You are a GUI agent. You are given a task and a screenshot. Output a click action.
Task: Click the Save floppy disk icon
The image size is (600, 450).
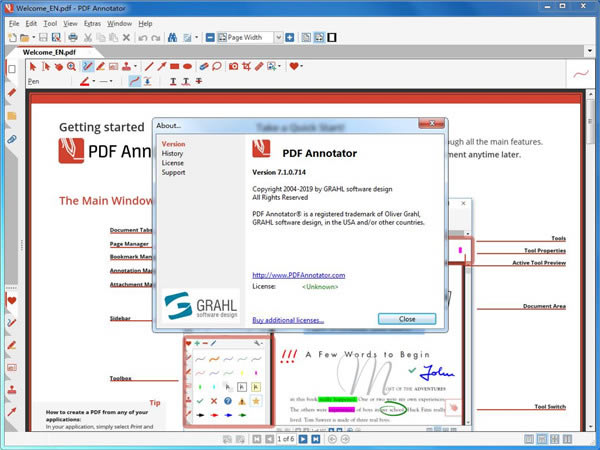(x=43, y=38)
